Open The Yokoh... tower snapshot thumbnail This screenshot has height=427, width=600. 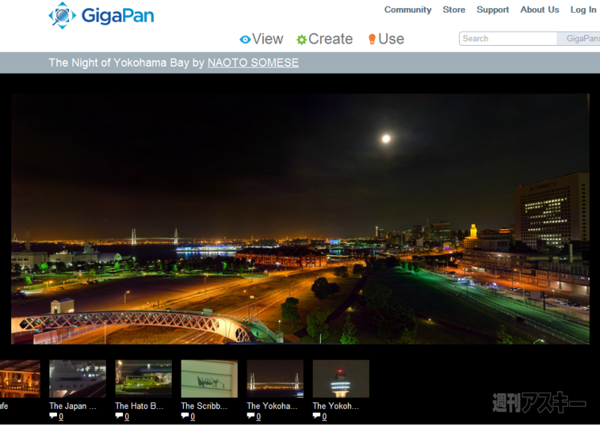341,378
